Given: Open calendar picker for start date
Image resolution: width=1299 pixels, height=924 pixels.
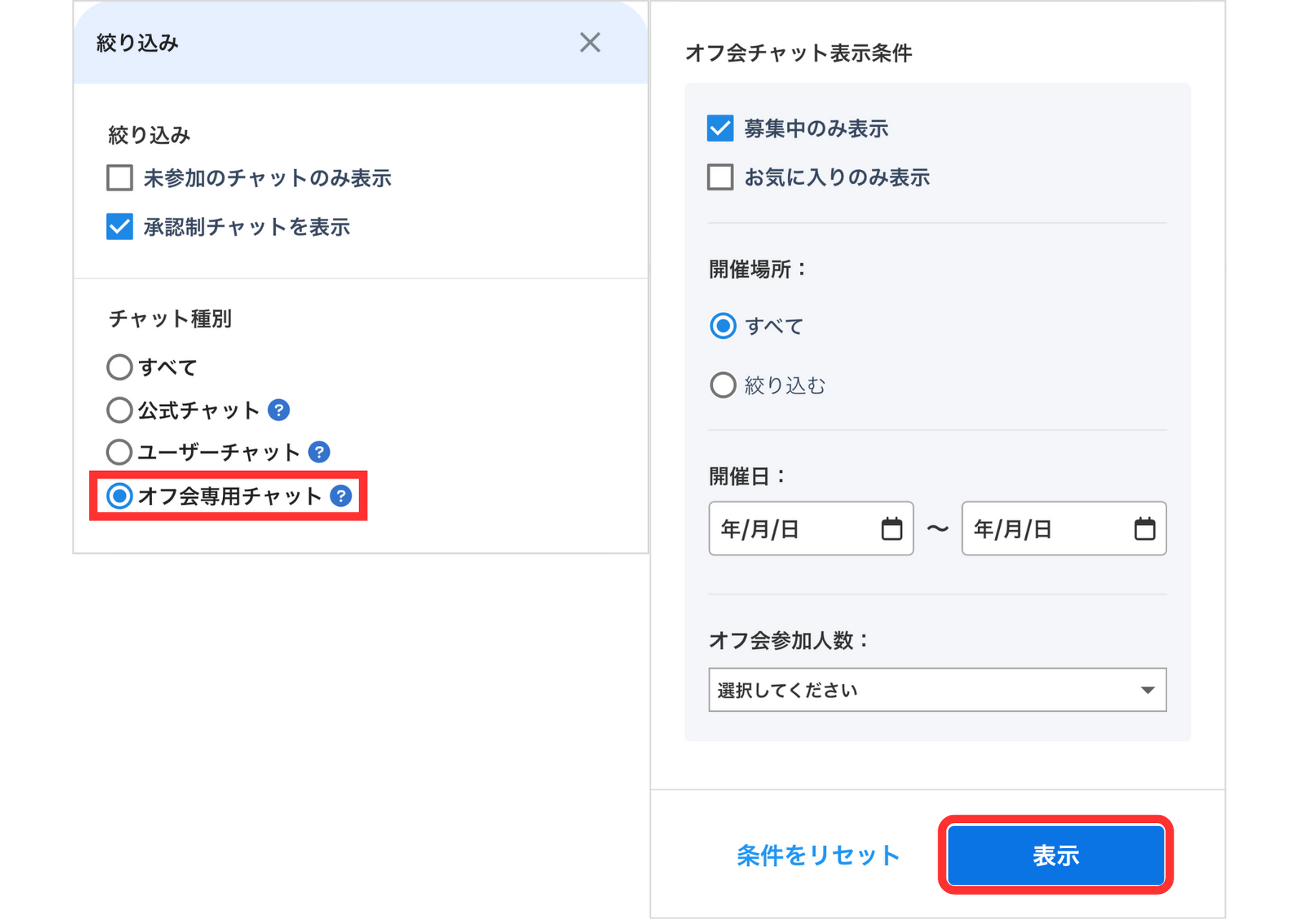Looking at the screenshot, I should coord(891,529).
